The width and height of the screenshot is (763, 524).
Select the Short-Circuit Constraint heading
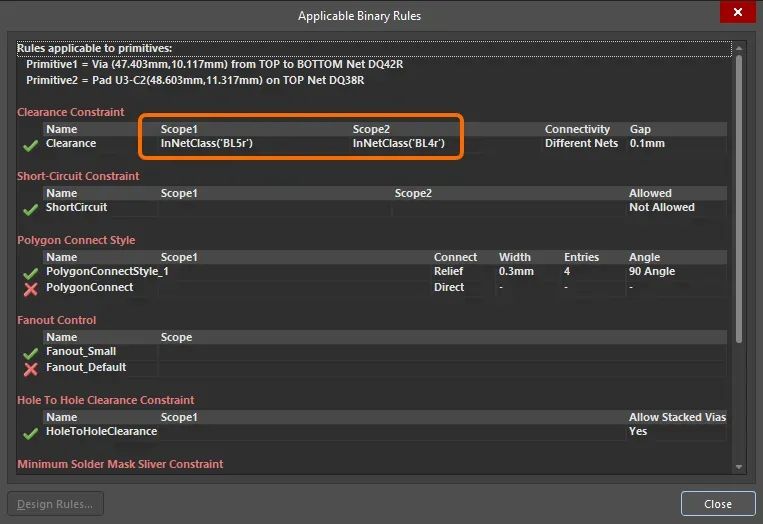(x=78, y=176)
